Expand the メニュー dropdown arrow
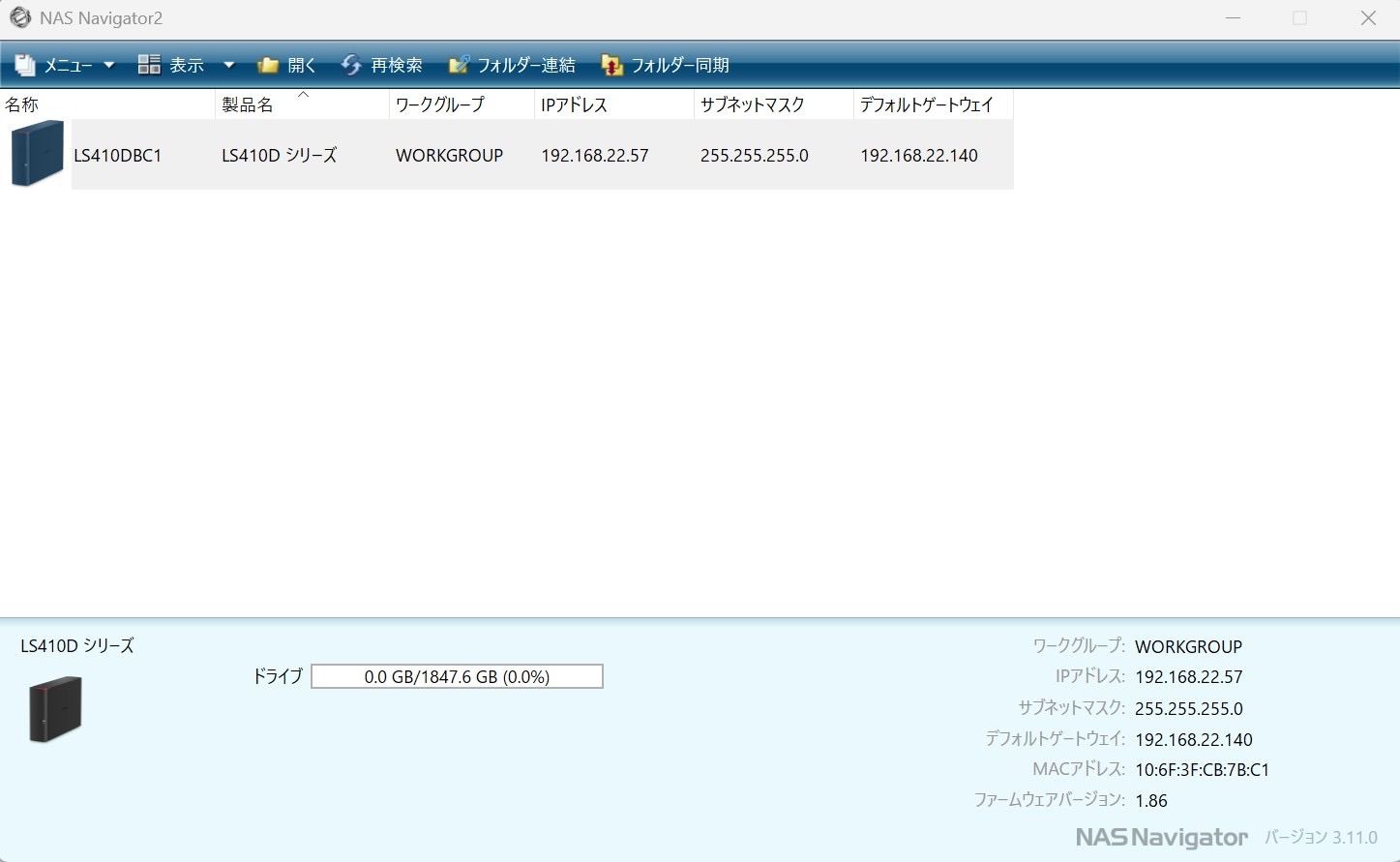 [x=108, y=65]
